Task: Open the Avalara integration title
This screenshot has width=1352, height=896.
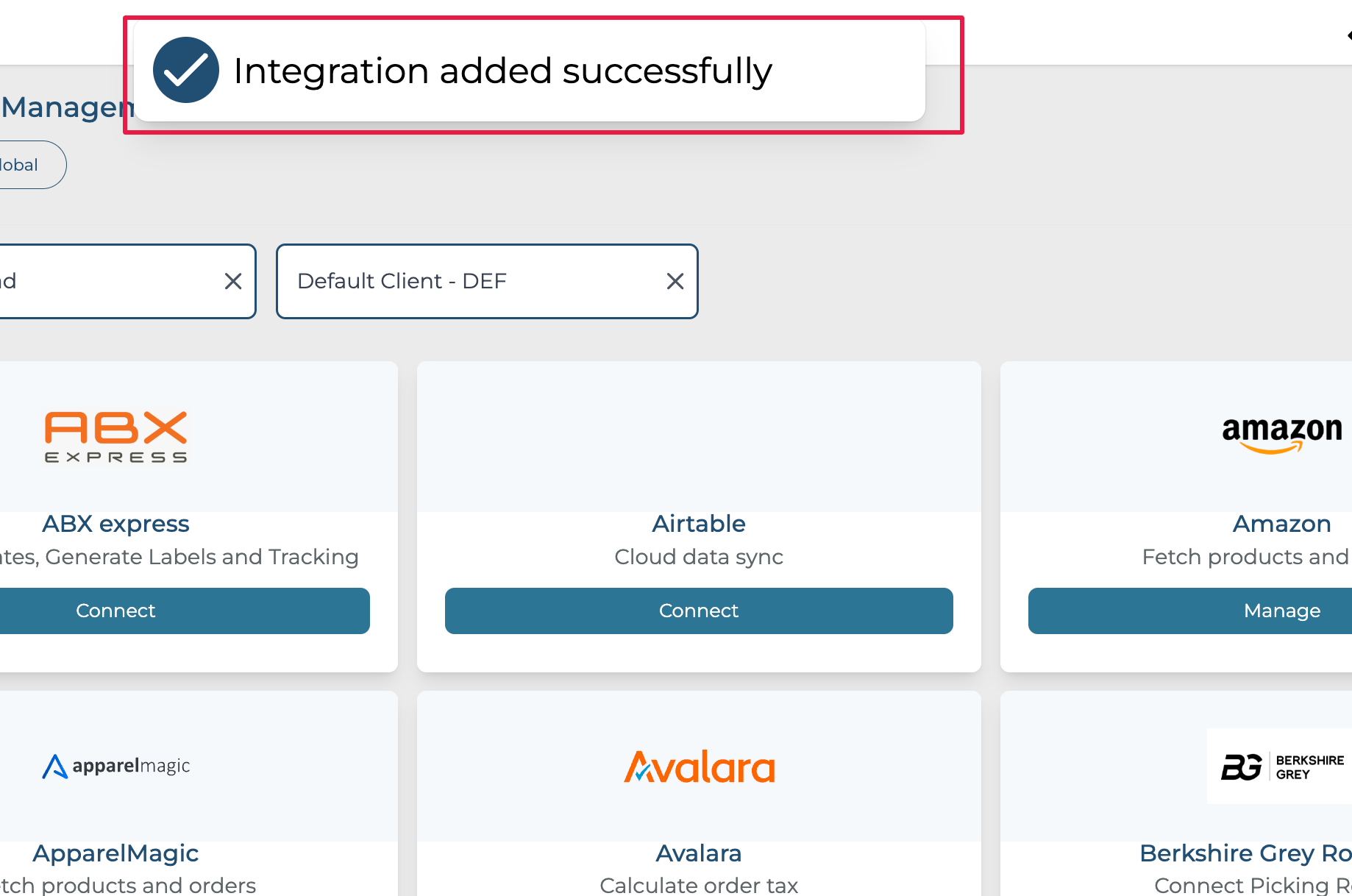Action: pos(699,853)
